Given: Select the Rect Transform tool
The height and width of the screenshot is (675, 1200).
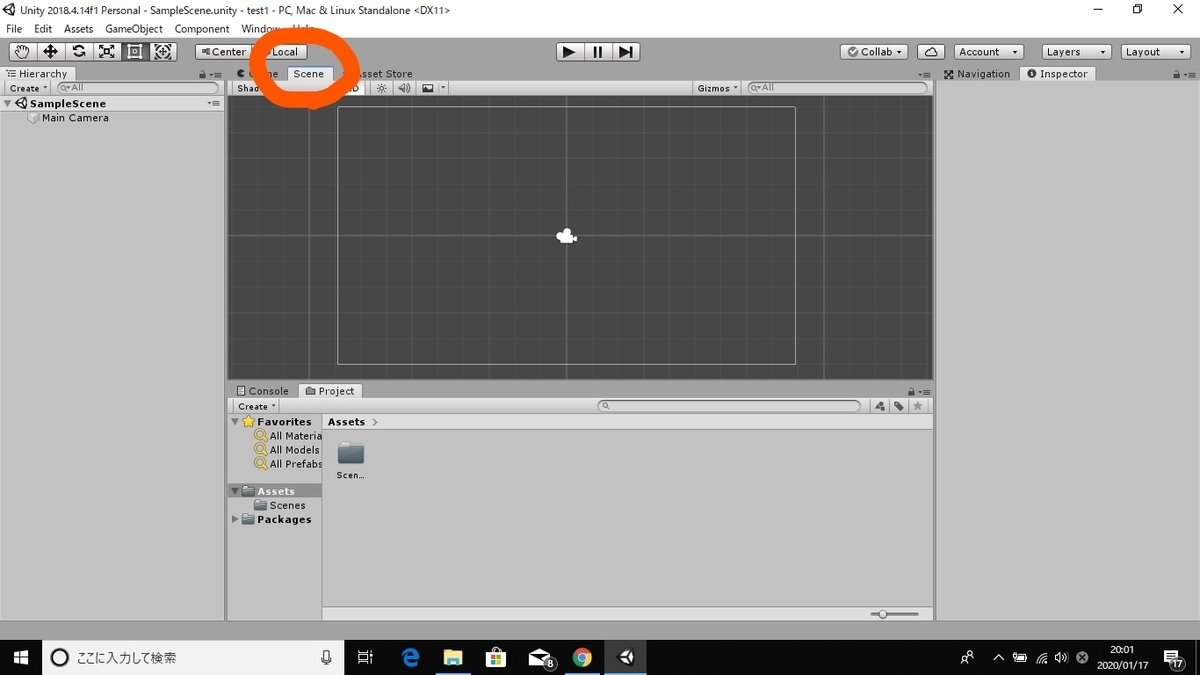Looking at the screenshot, I should pyautogui.click(x=134, y=52).
